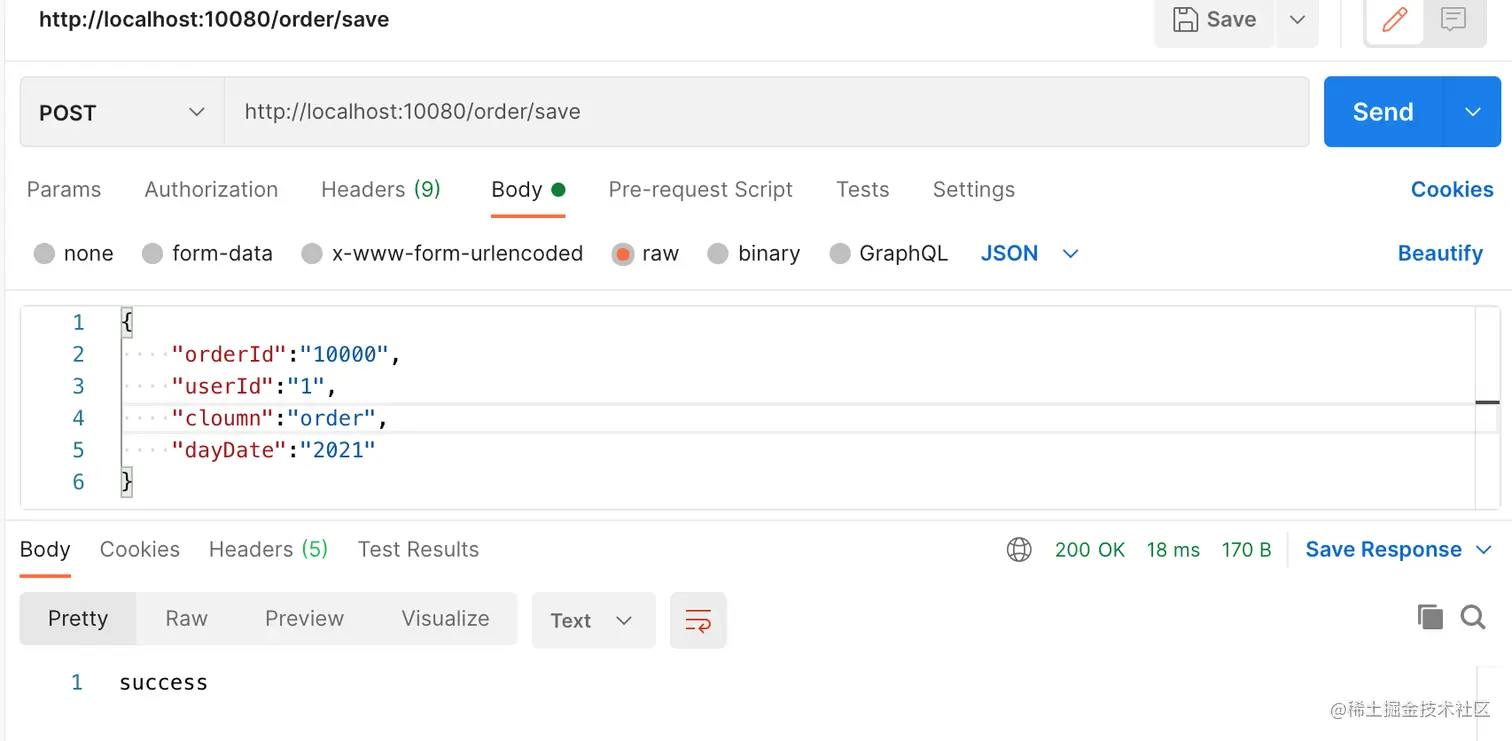Click the globe network icon

(x=1019, y=549)
